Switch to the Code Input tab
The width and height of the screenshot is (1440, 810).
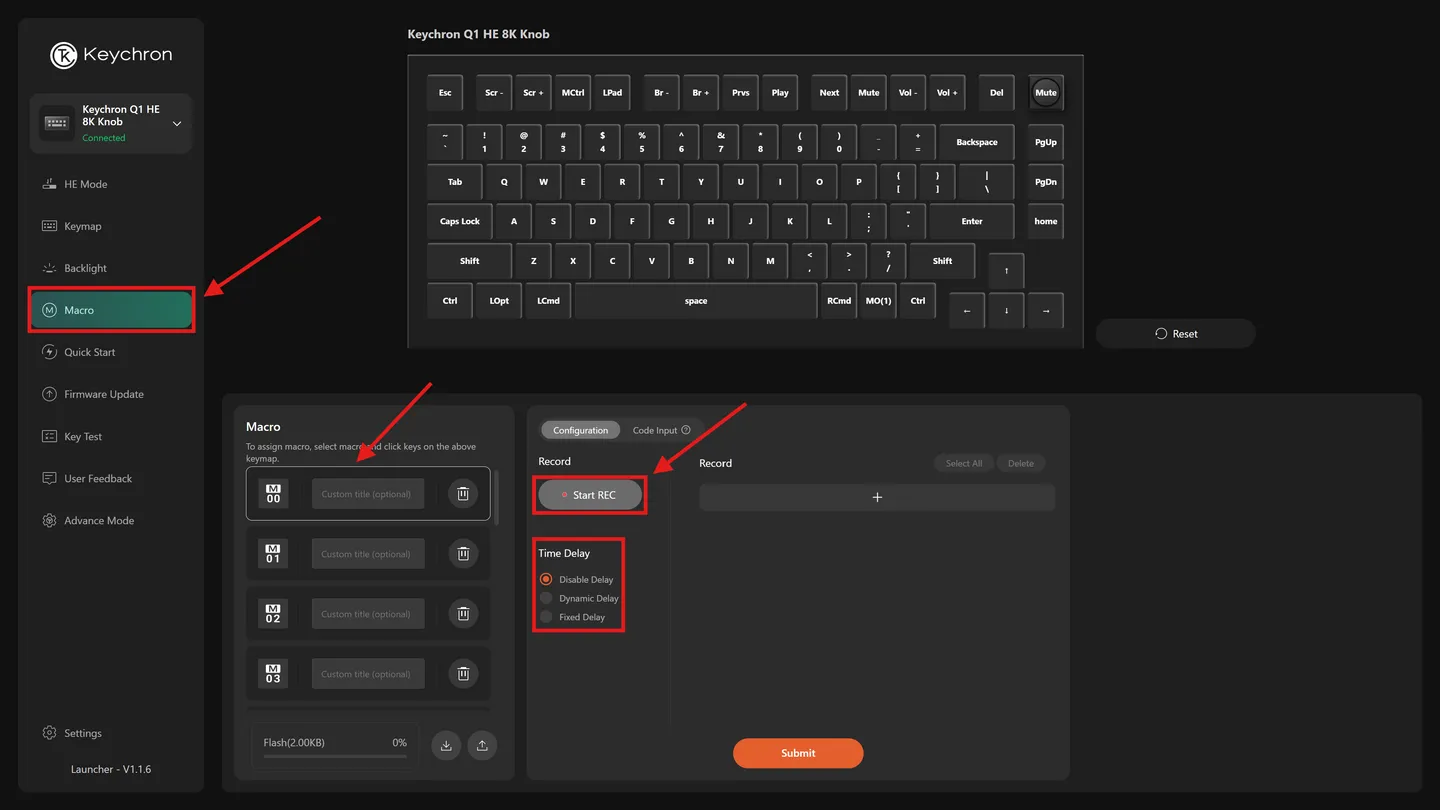[x=655, y=430]
